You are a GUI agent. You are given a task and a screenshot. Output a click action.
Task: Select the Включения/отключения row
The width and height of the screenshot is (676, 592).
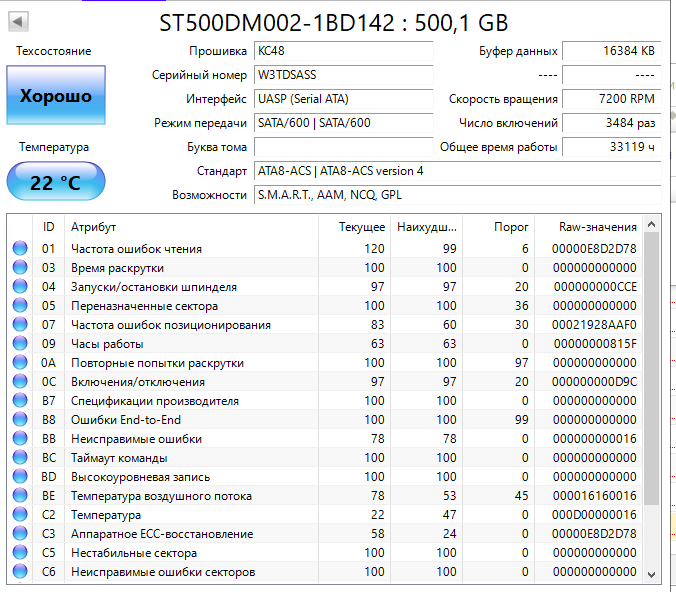click(325, 381)
